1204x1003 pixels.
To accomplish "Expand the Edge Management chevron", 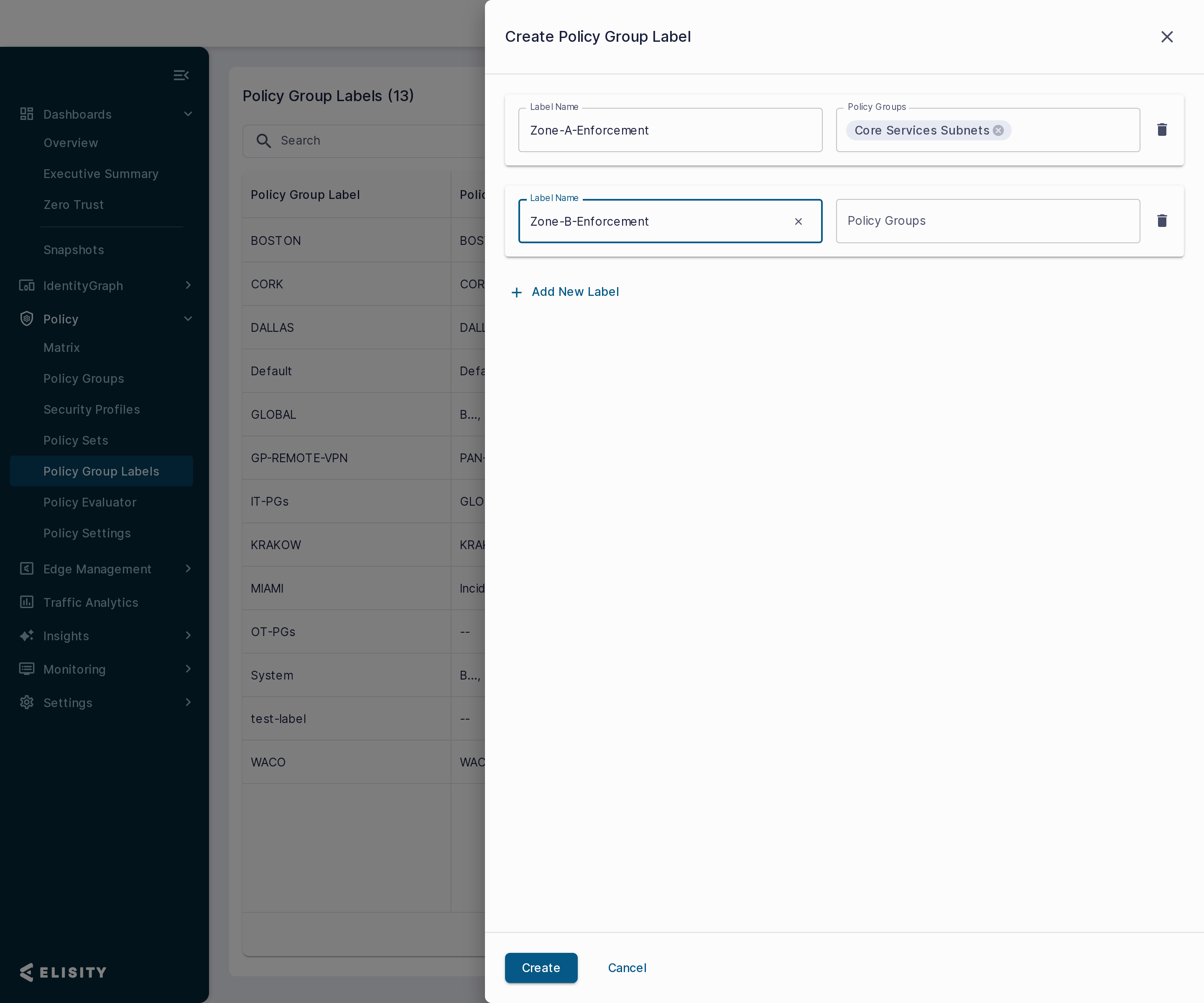I will point(188,568).
